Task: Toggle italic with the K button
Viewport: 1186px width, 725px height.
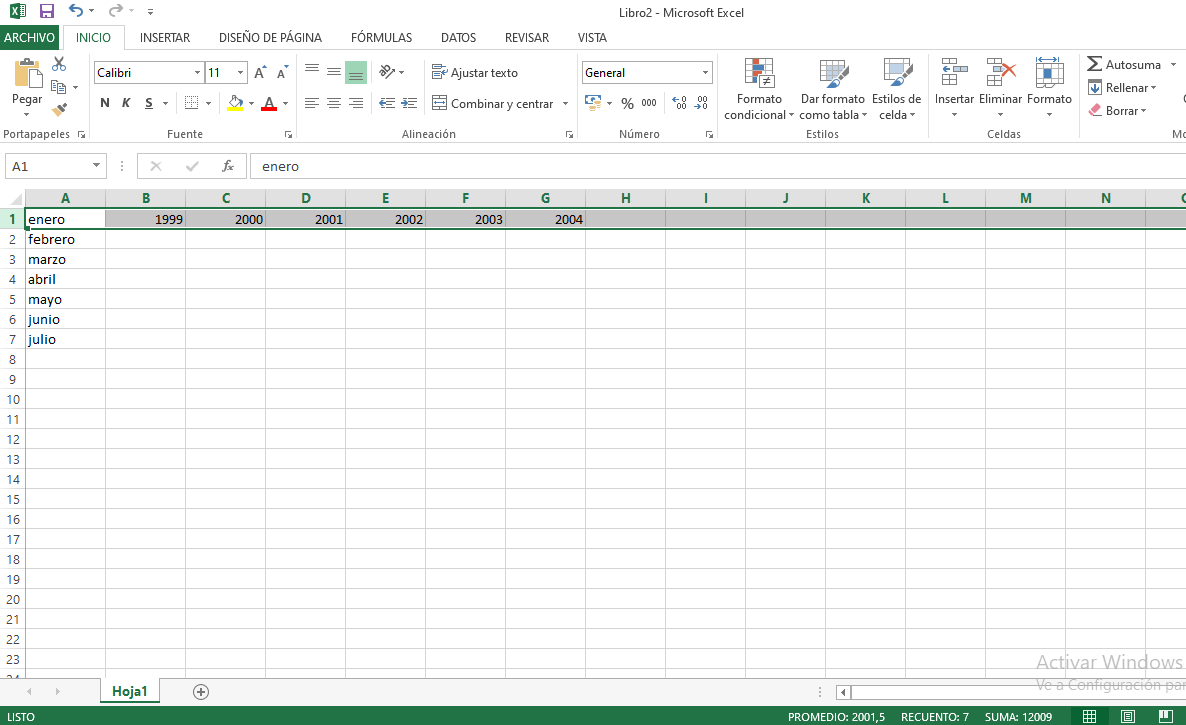Action: click(126, 103)
